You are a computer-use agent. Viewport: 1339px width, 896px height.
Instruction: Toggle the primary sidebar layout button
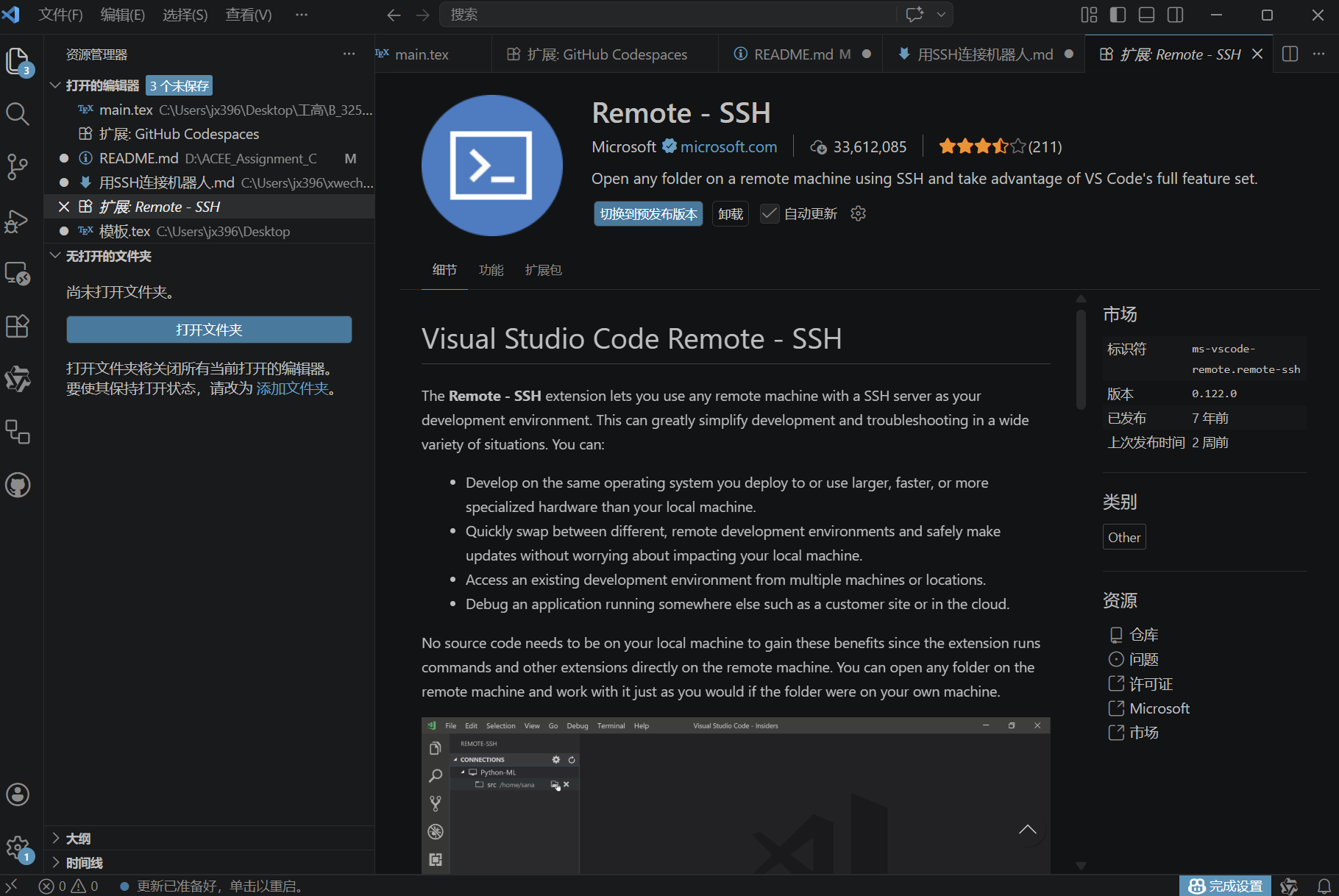click(x=1118, y=15)
